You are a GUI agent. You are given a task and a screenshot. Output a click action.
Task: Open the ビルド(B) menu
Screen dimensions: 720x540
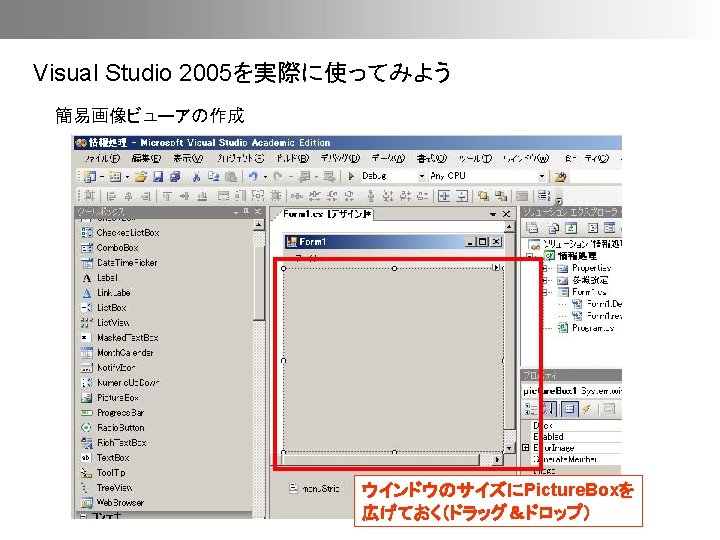[293, 158]
